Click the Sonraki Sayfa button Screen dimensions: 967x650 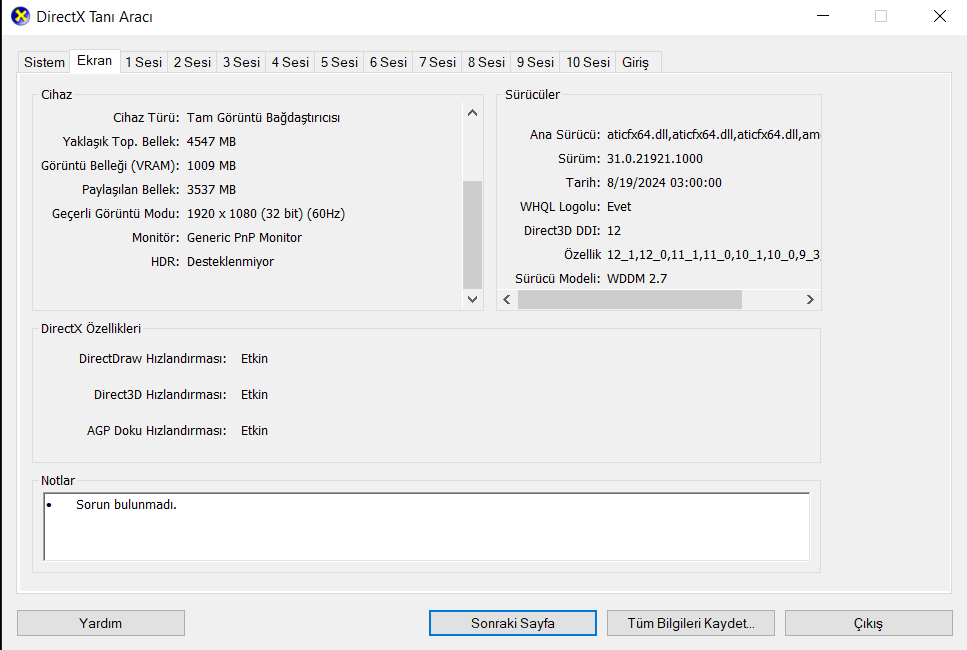pos(512,623)
